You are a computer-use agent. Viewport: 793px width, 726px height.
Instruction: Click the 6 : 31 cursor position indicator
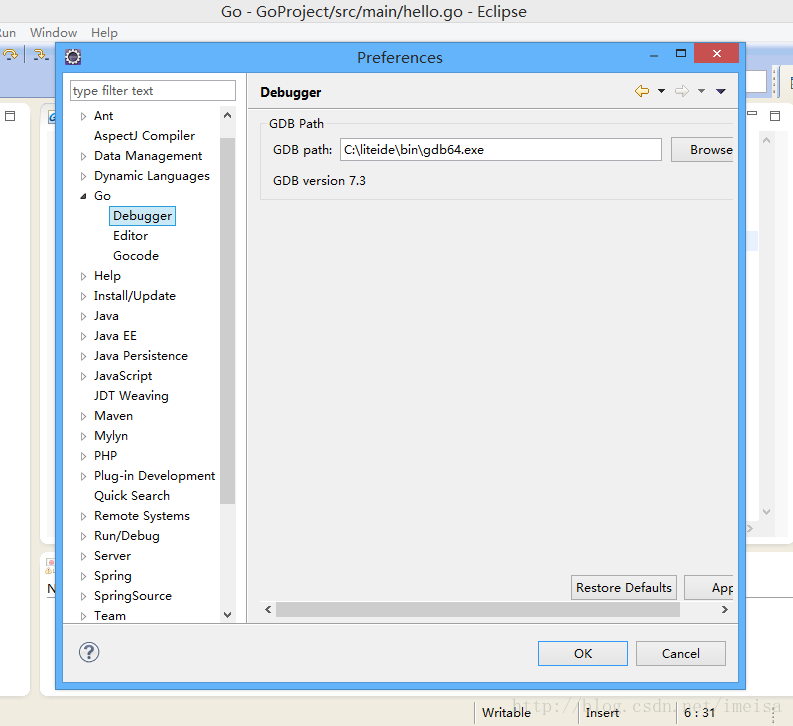[699, 713]
